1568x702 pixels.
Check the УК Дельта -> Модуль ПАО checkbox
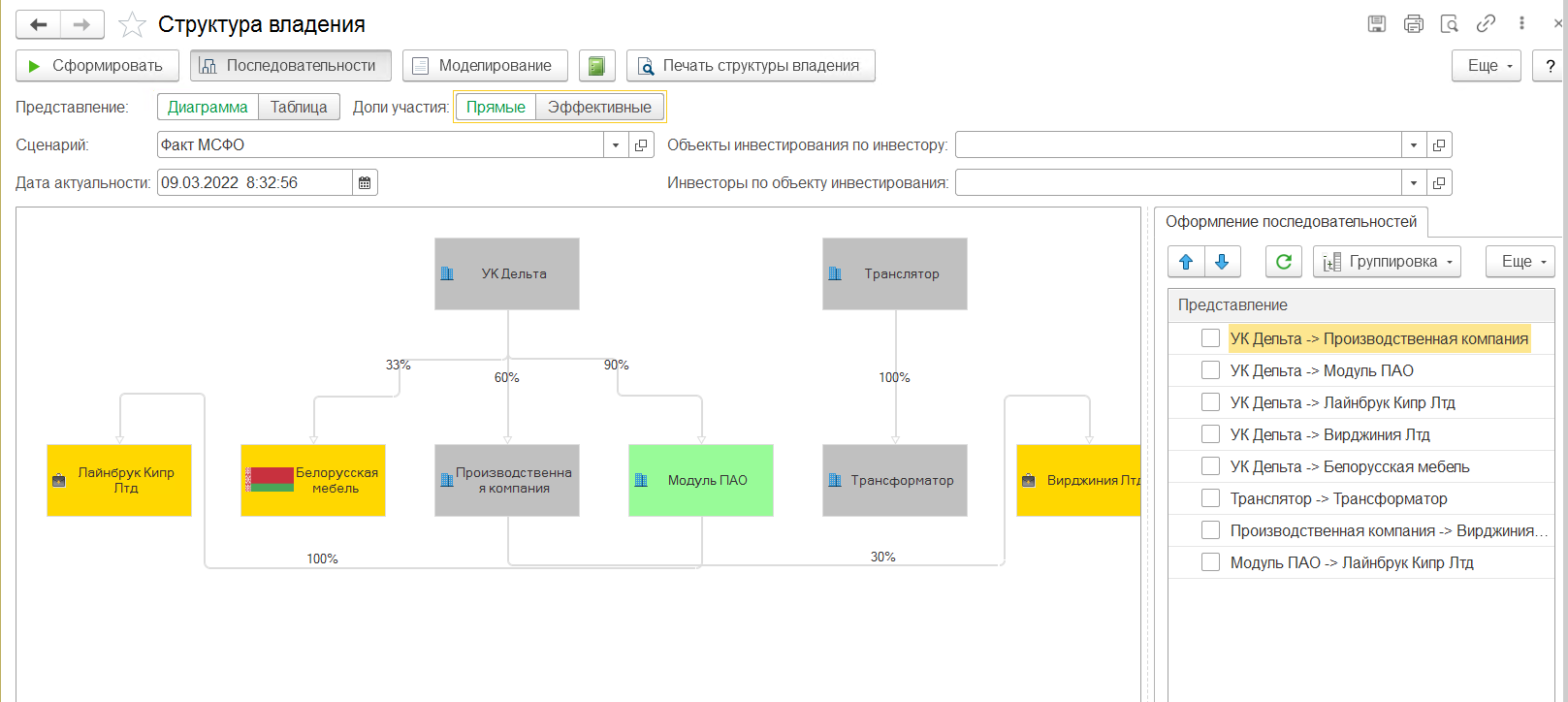point(1210,370)
